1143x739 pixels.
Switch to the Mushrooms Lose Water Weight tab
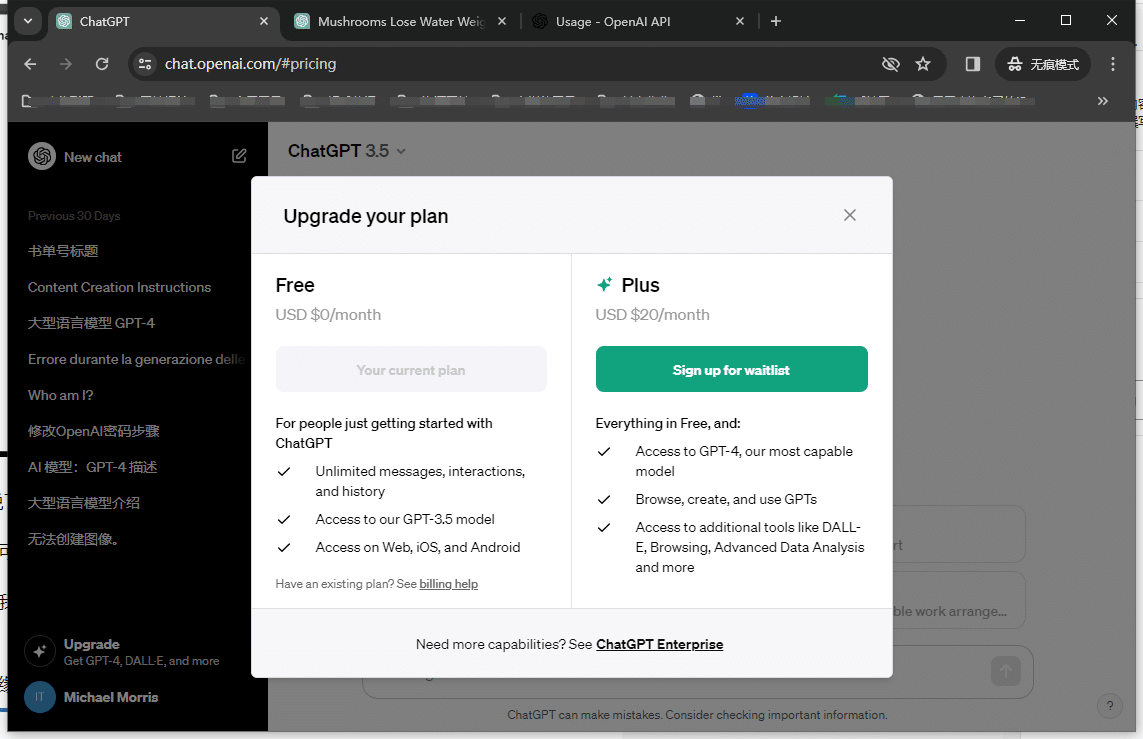click(x=400, y=21)
